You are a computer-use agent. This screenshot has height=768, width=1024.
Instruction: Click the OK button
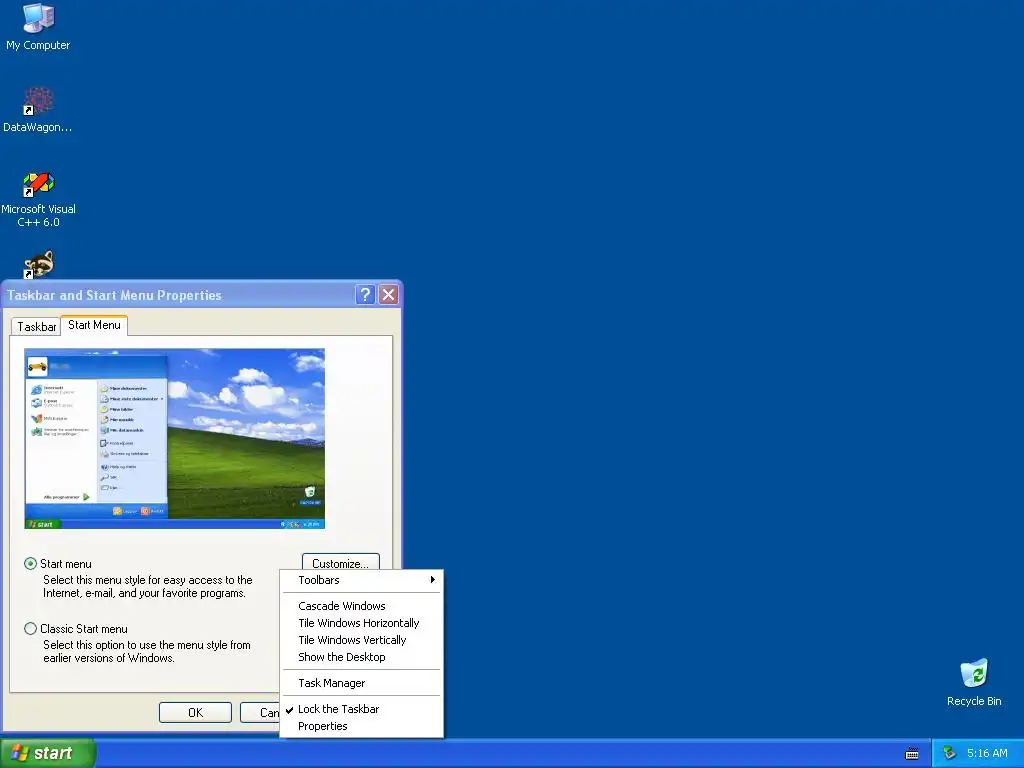[195, 712]
